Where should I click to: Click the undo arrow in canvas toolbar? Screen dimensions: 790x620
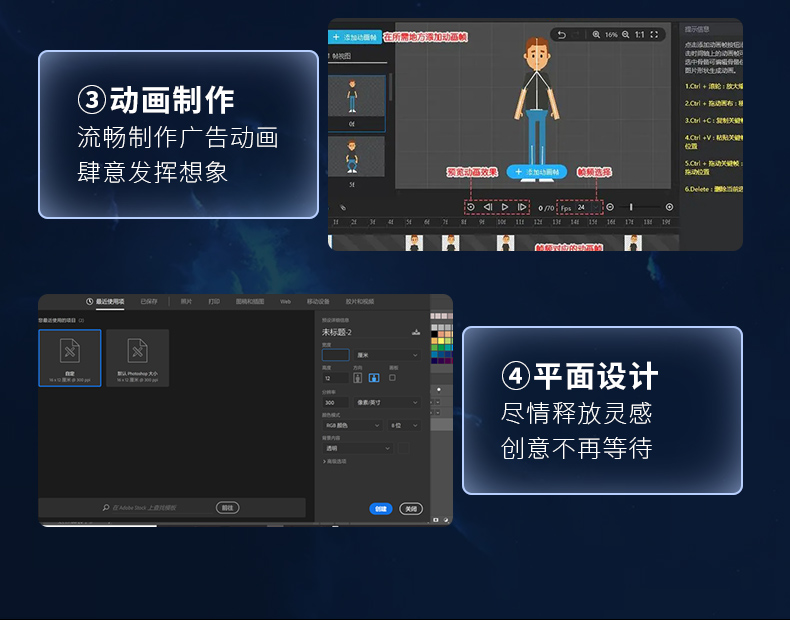point(562,34)
